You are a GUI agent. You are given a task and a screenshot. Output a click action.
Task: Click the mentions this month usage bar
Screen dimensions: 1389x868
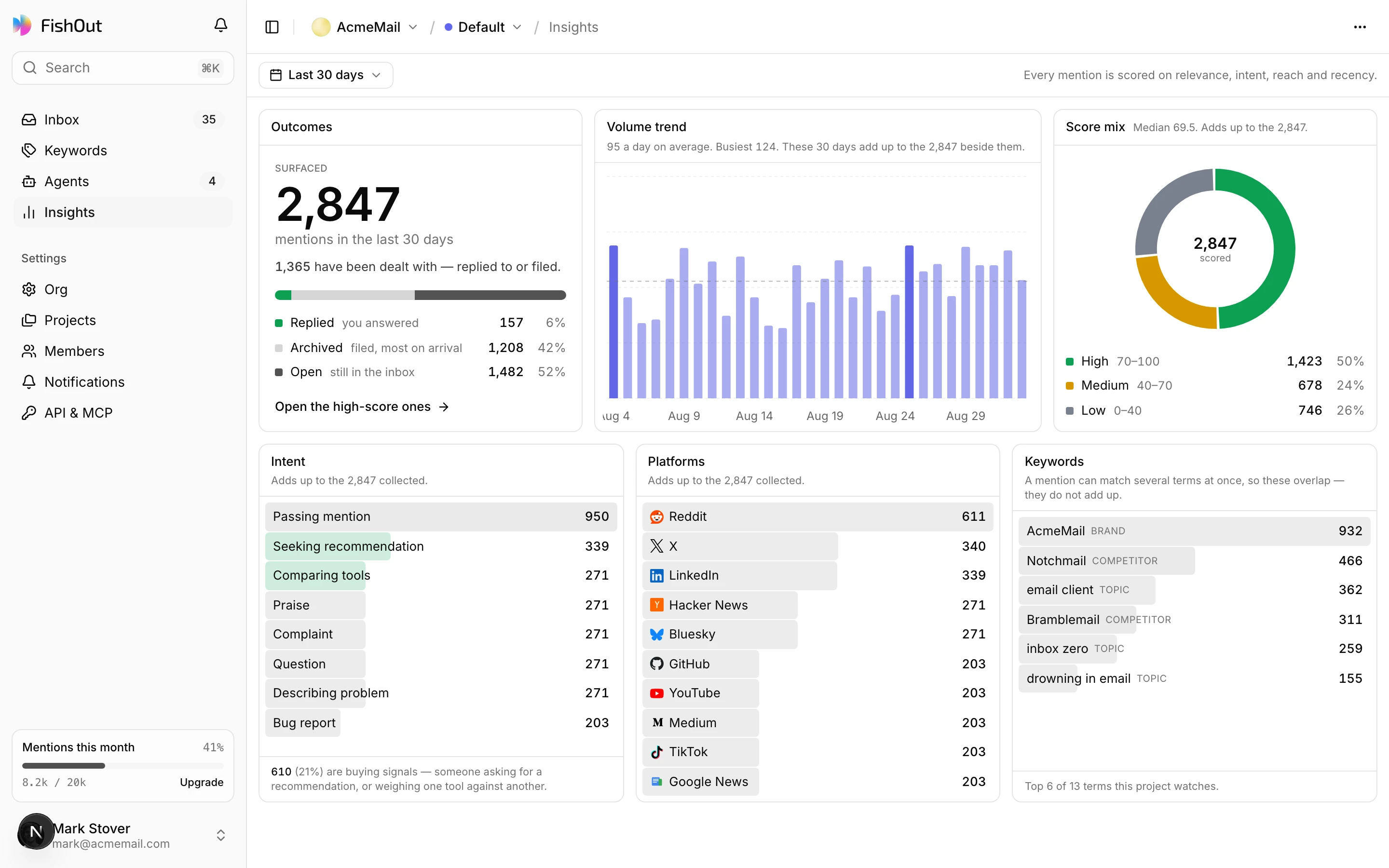122,765
